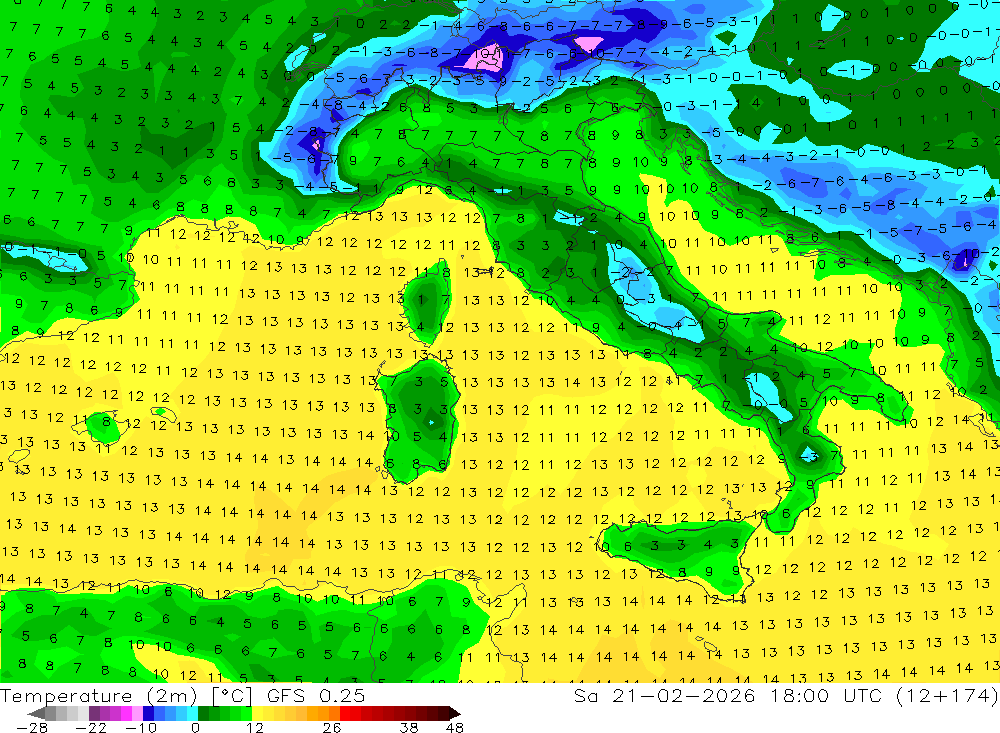
Task: Click the "38" legend scale label
Action: pyautogui.click(x=409, y=727)
